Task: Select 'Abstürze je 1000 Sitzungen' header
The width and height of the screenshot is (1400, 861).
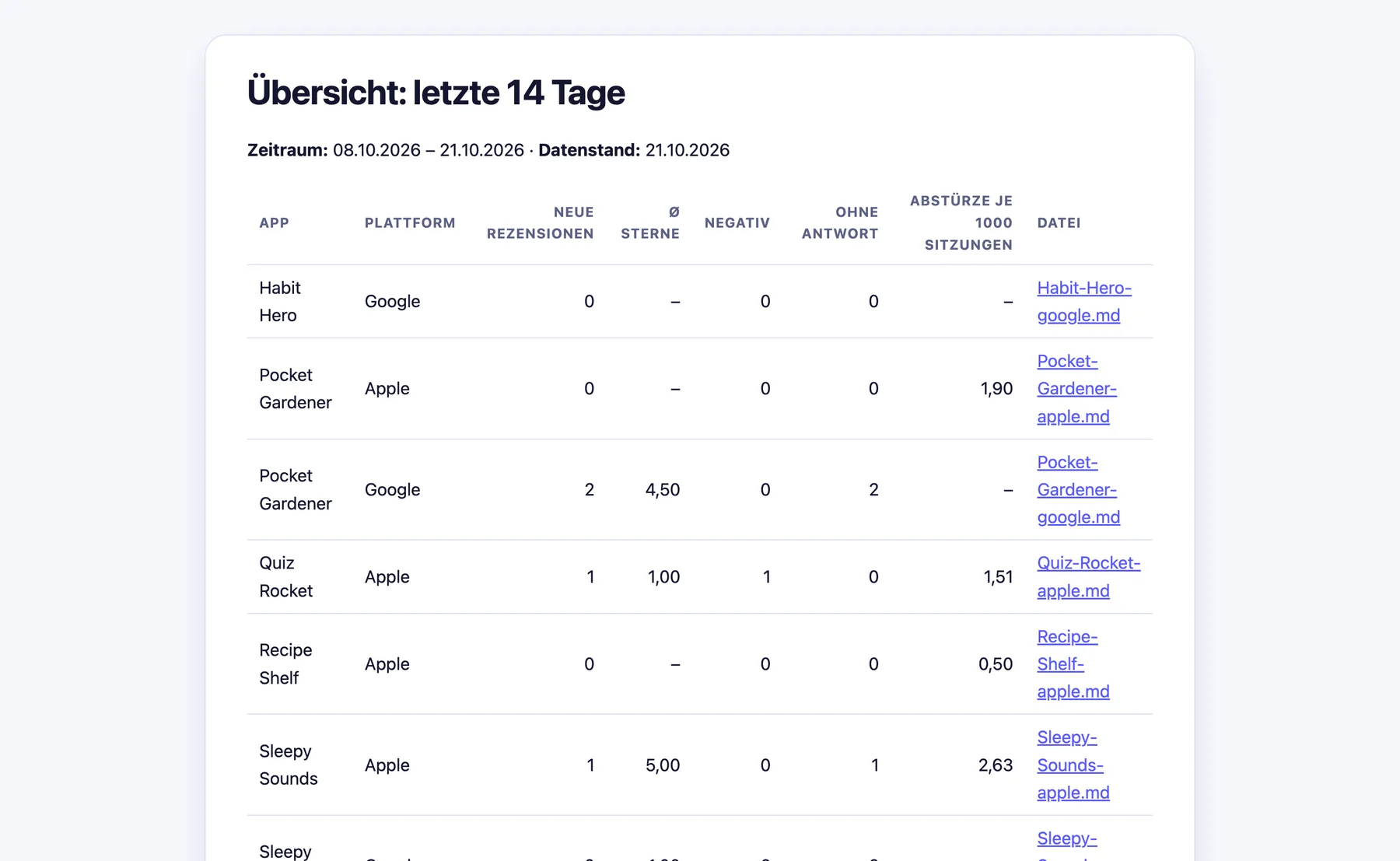Action: pyautogui.click(x=961, y=222)
